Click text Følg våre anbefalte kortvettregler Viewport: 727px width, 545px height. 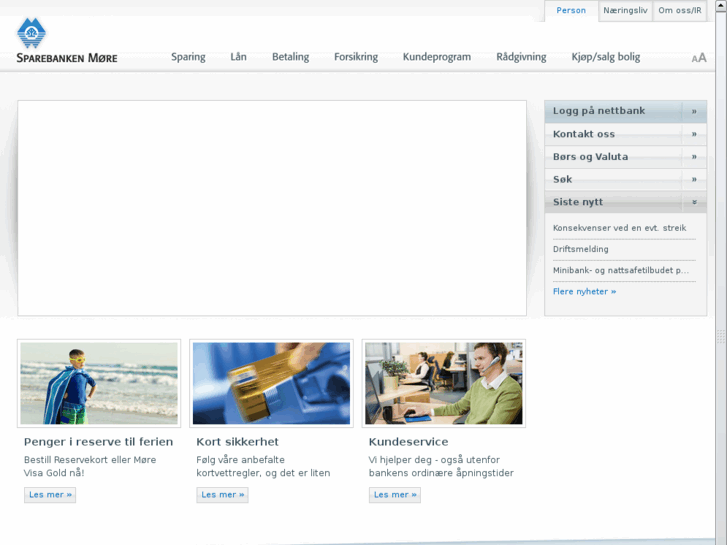tap(263, 467)
